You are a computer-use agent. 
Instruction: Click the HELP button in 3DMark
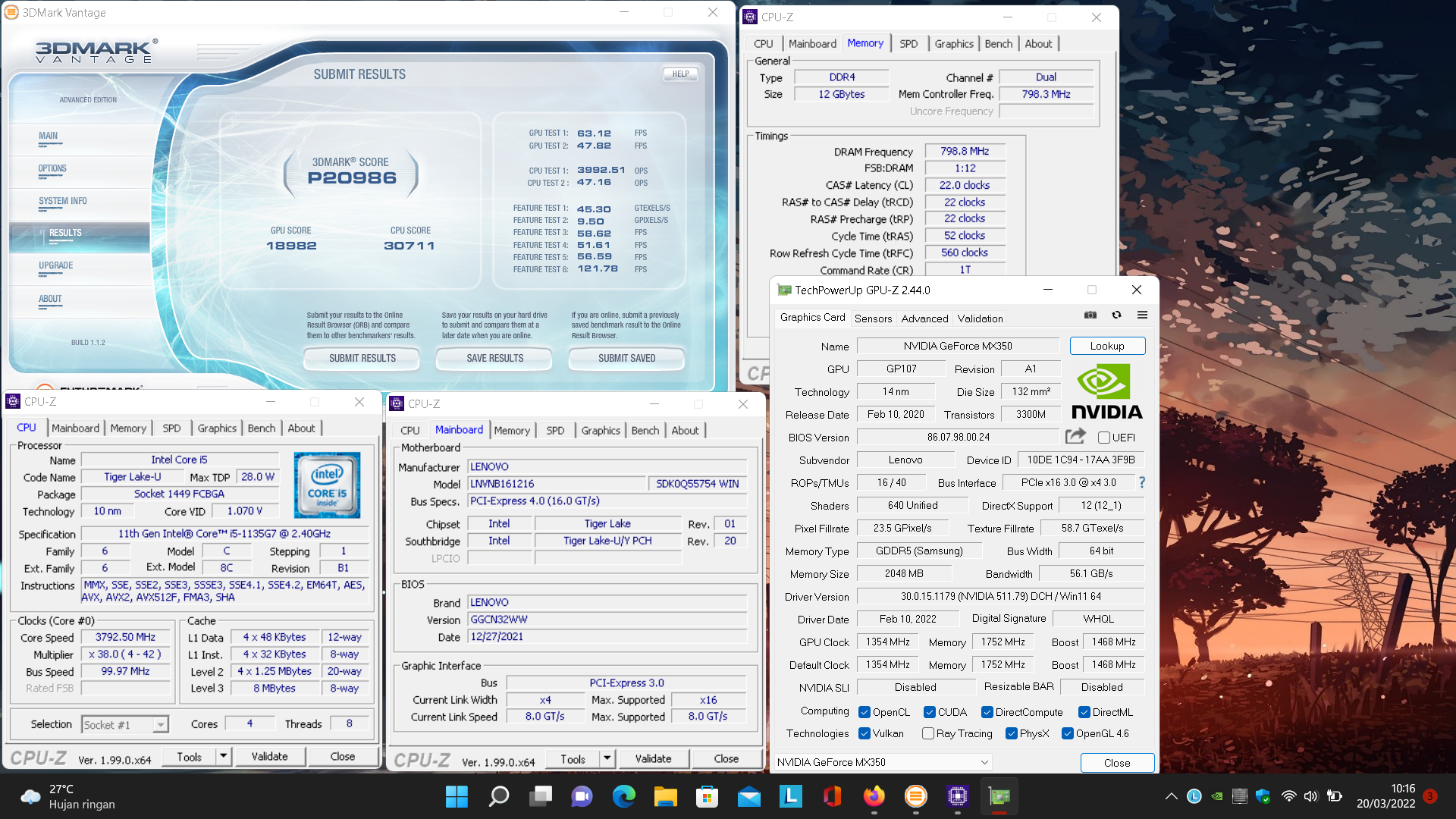click(x=680, y=74)
